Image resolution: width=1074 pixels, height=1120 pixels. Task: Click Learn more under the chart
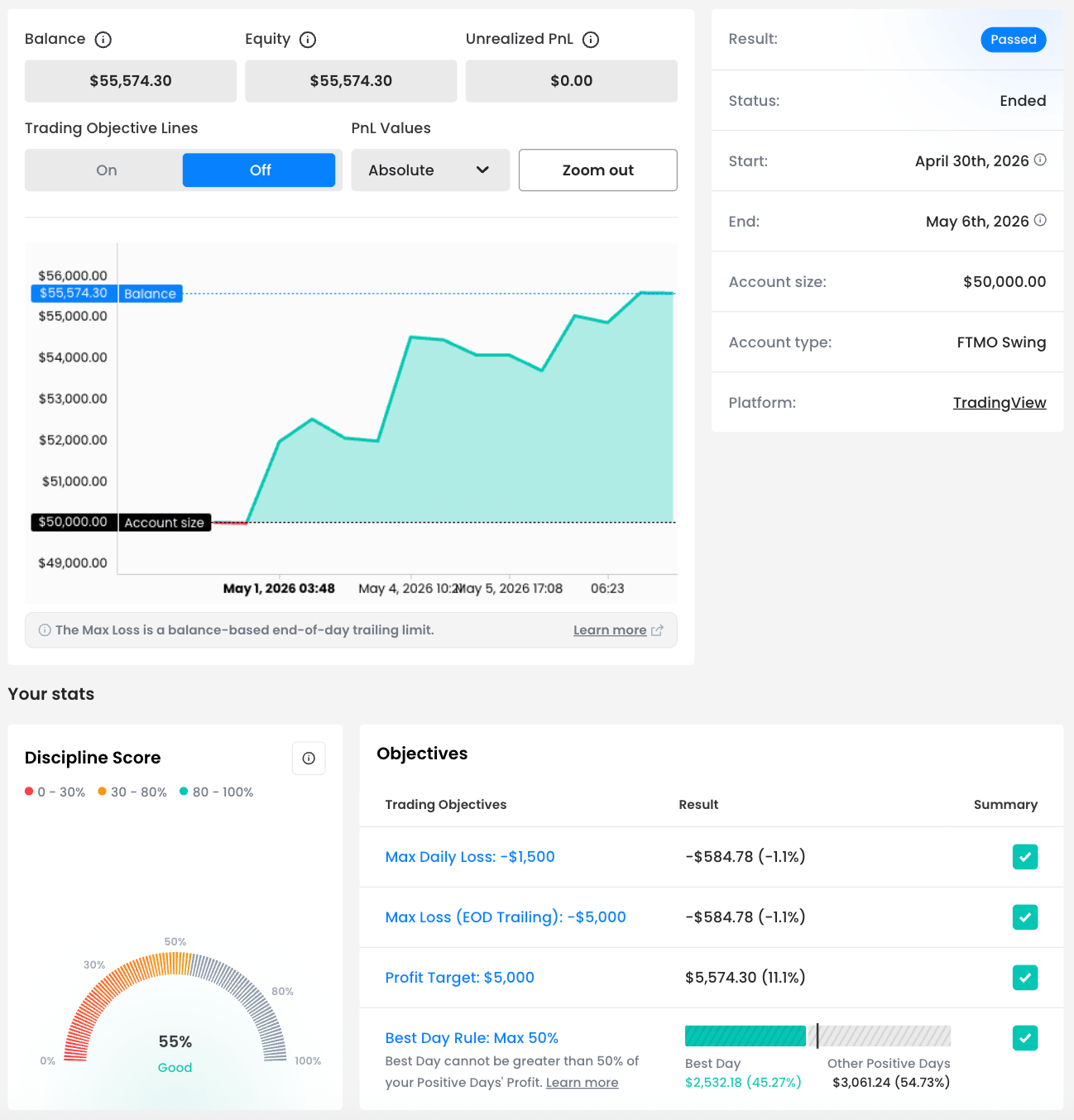[610, 630]
